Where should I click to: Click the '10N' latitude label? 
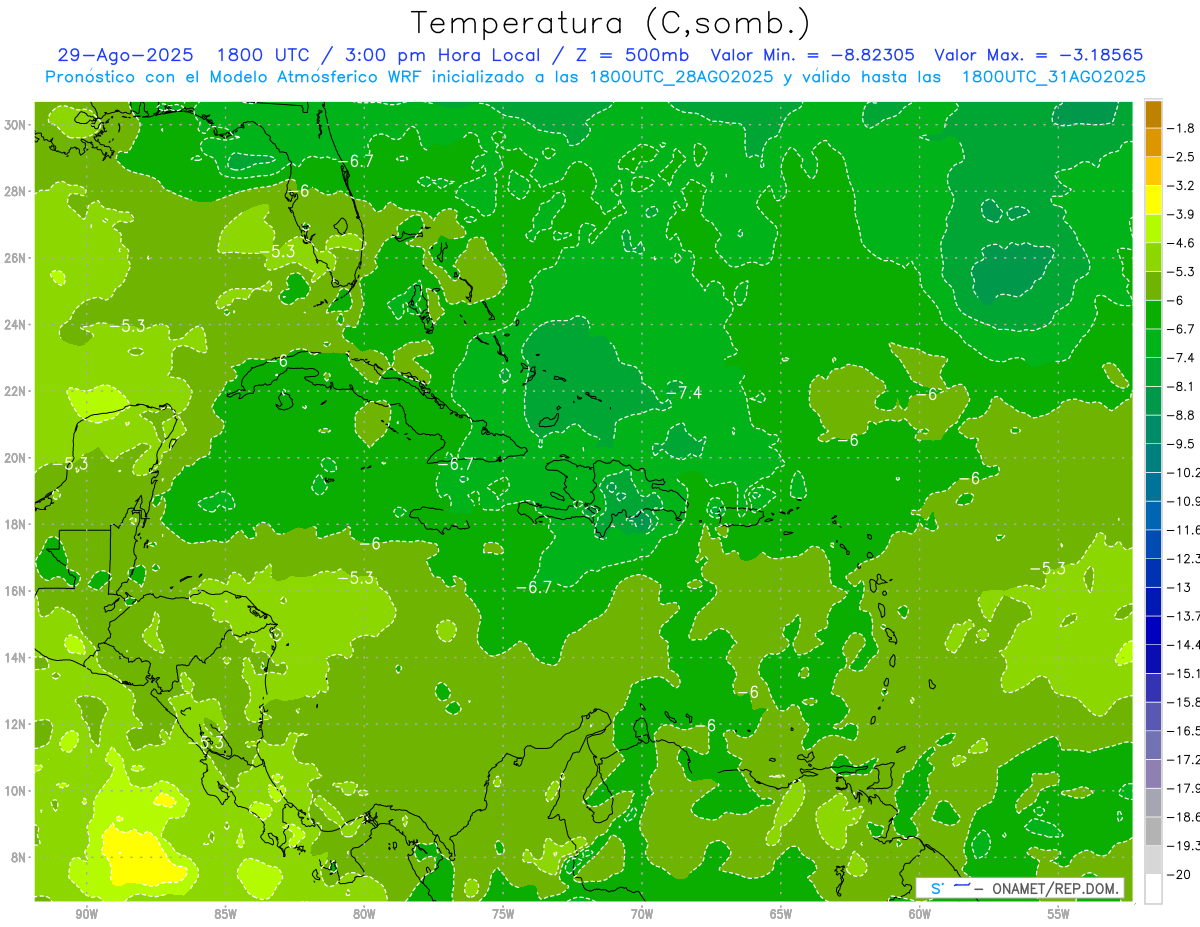point(16,791)
